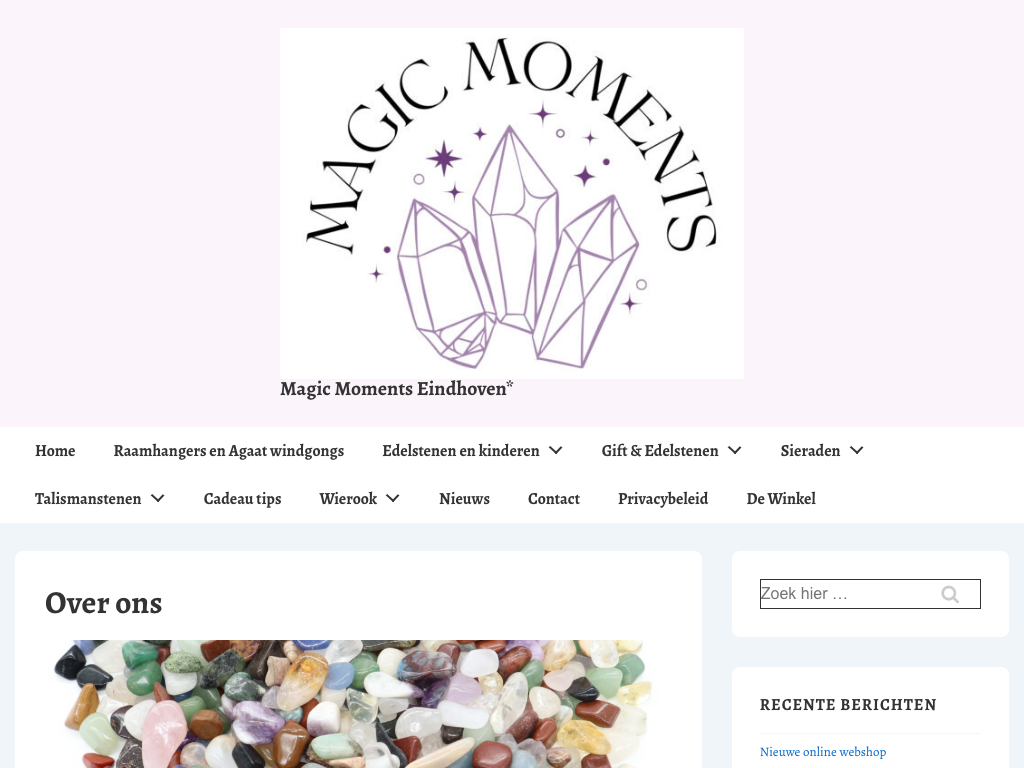Select the Cadeau tips menu item
This screenshot has height=768, width=1024.
(x=242, y=499)
